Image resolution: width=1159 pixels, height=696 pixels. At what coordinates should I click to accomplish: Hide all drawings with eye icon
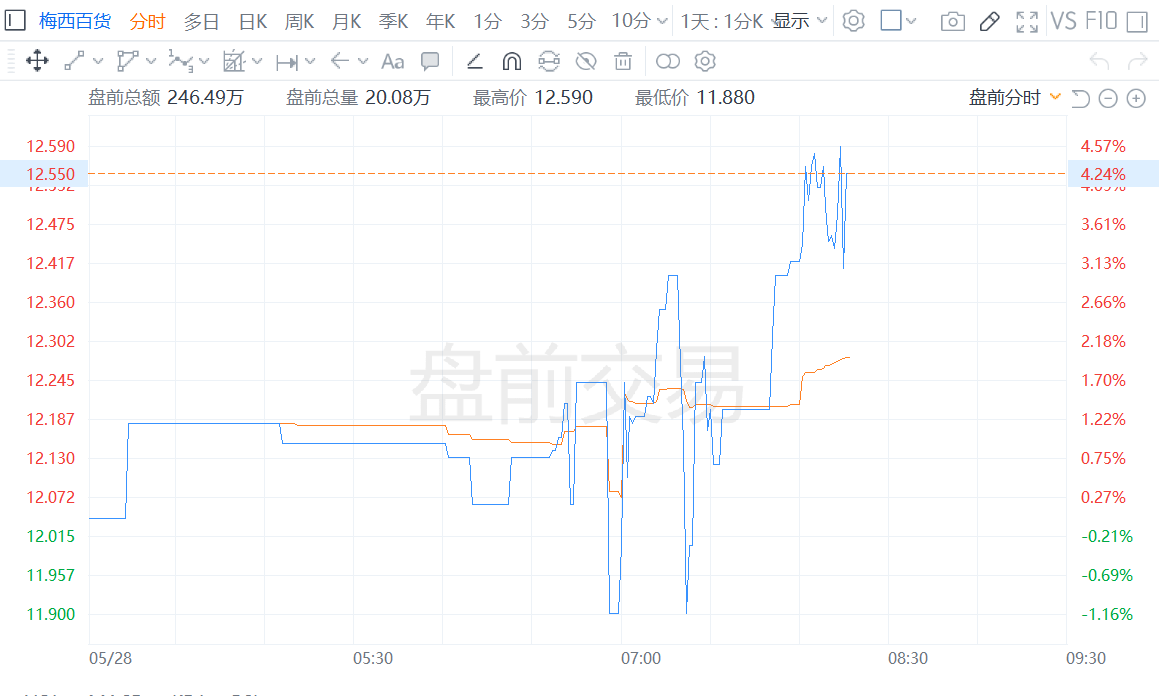[586, 61]
